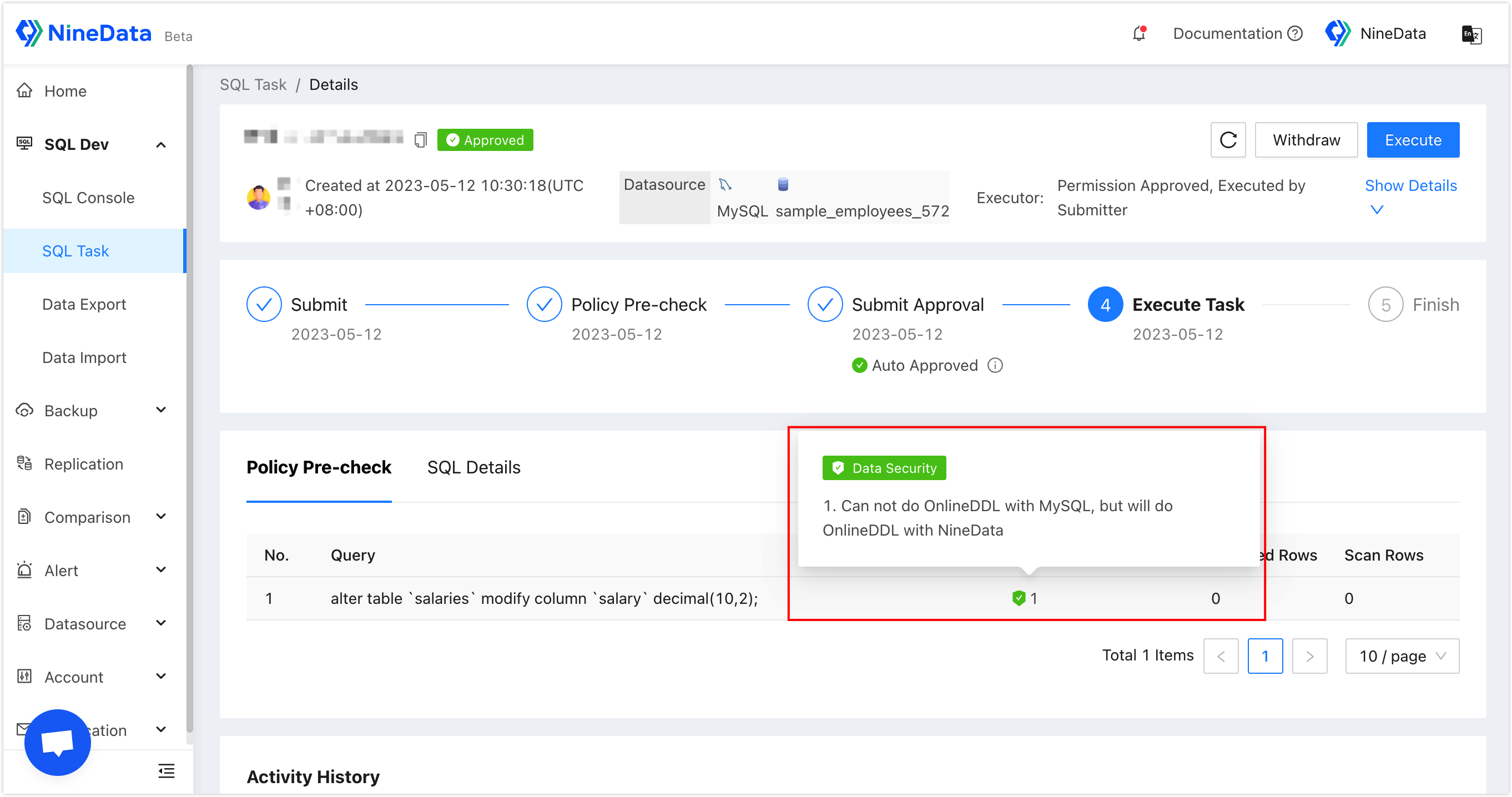Expand the Account menu

click(x=161, y=677)
